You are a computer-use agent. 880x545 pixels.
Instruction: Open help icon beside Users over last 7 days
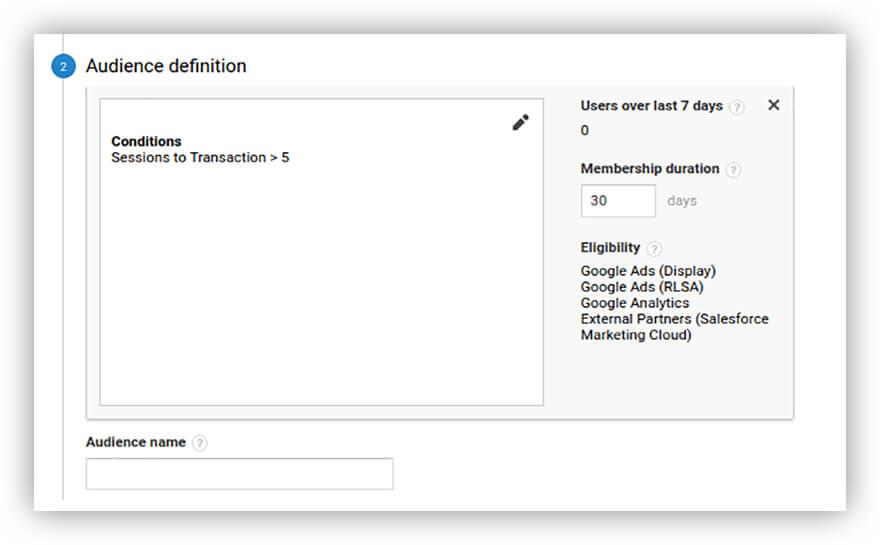737,107
